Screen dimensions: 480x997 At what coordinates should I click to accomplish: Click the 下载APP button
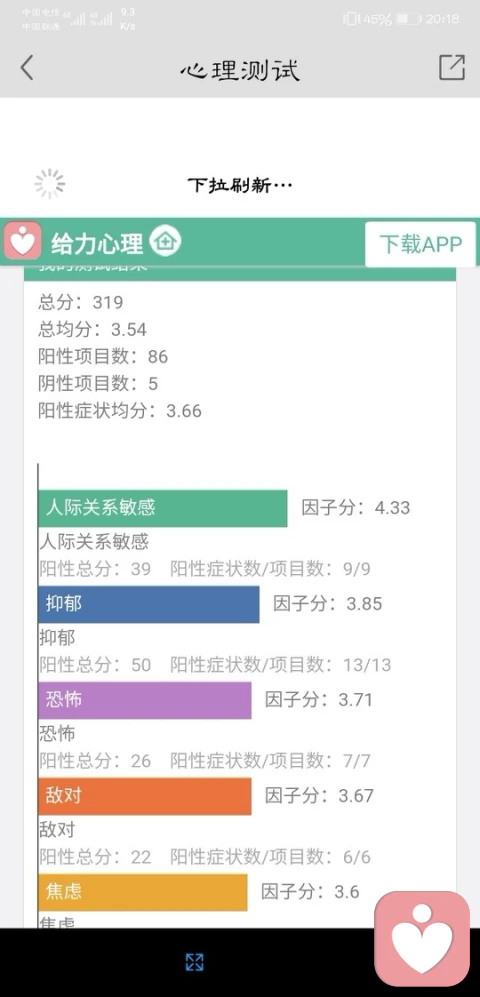tap(420, 244)
